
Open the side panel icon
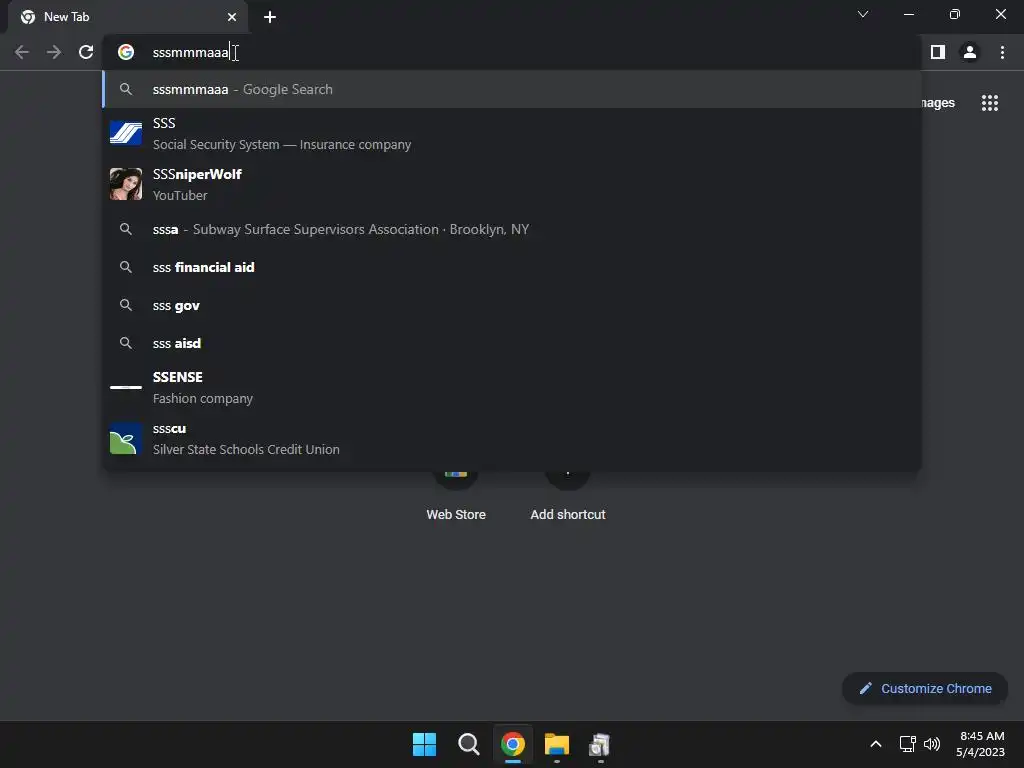click(938, 52)
